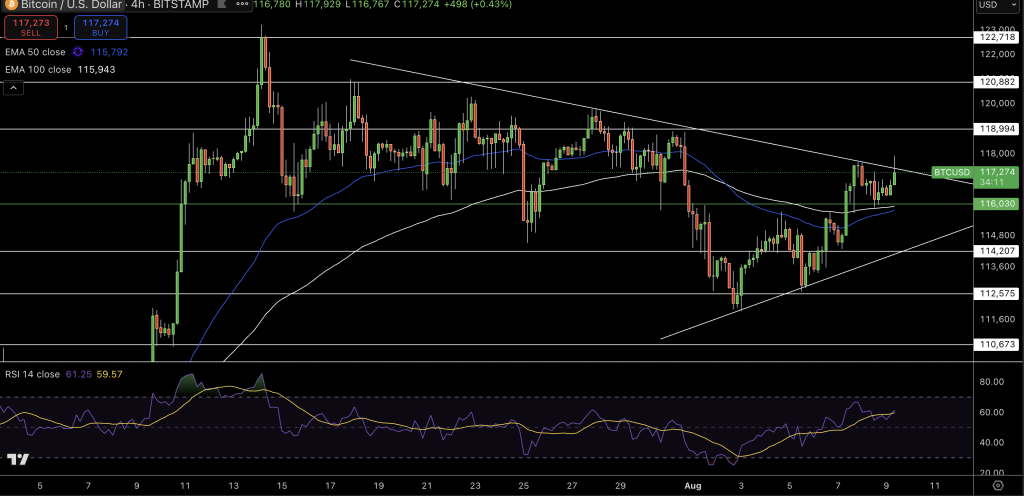Click the 113,600 price axis tick
1024x496 pixels.
point(997,266)
